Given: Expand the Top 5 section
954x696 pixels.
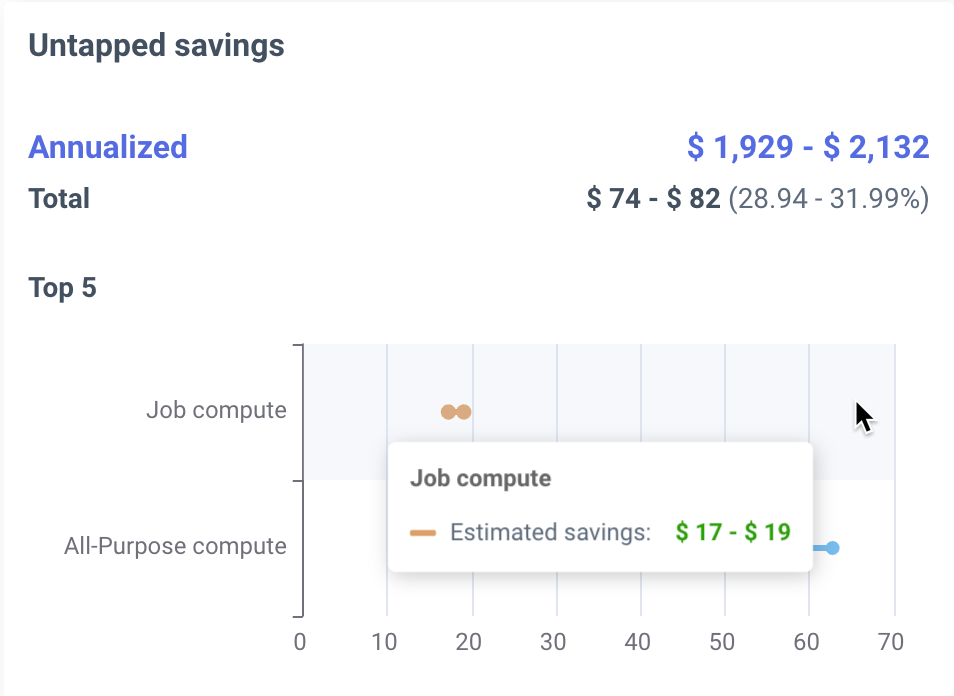Looking at the screenshot, I should click(61, 287).
